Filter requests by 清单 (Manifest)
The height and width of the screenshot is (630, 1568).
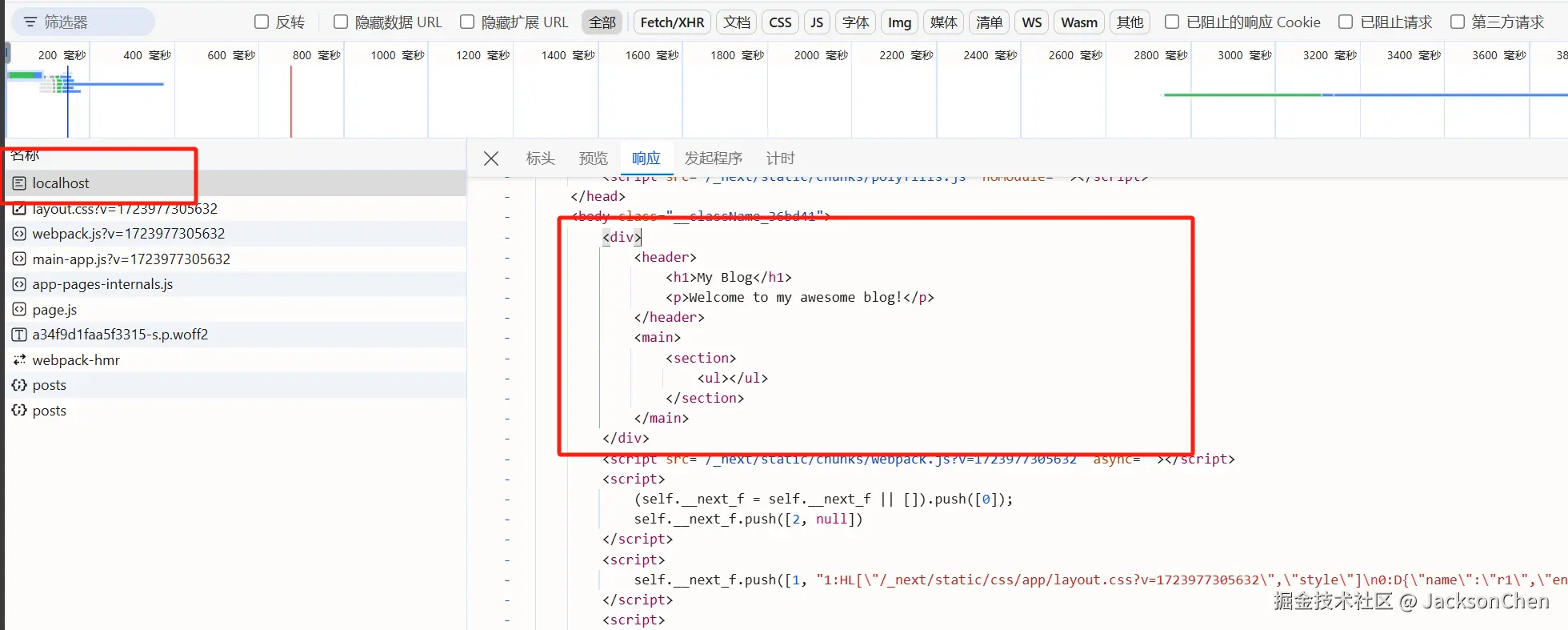click(990, 22)
